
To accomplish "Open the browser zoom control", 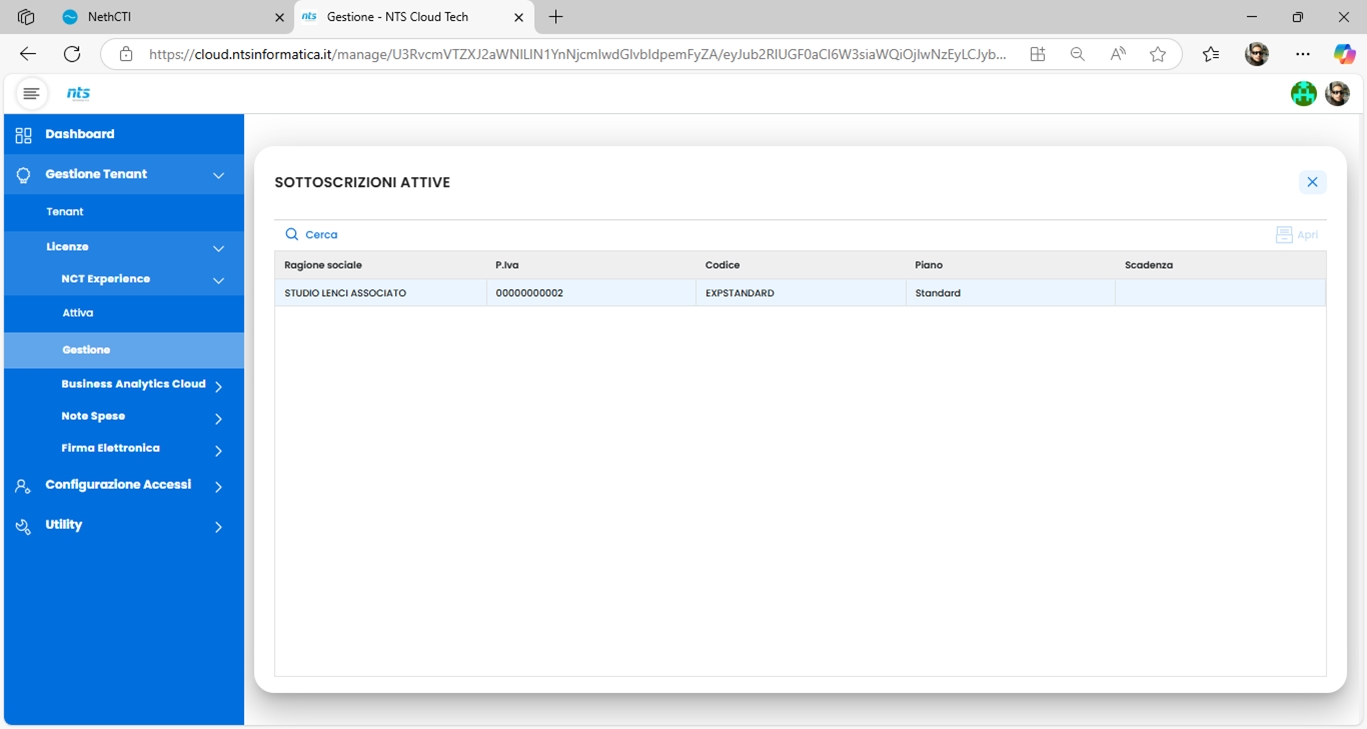I will click(x=1077, y=55).
